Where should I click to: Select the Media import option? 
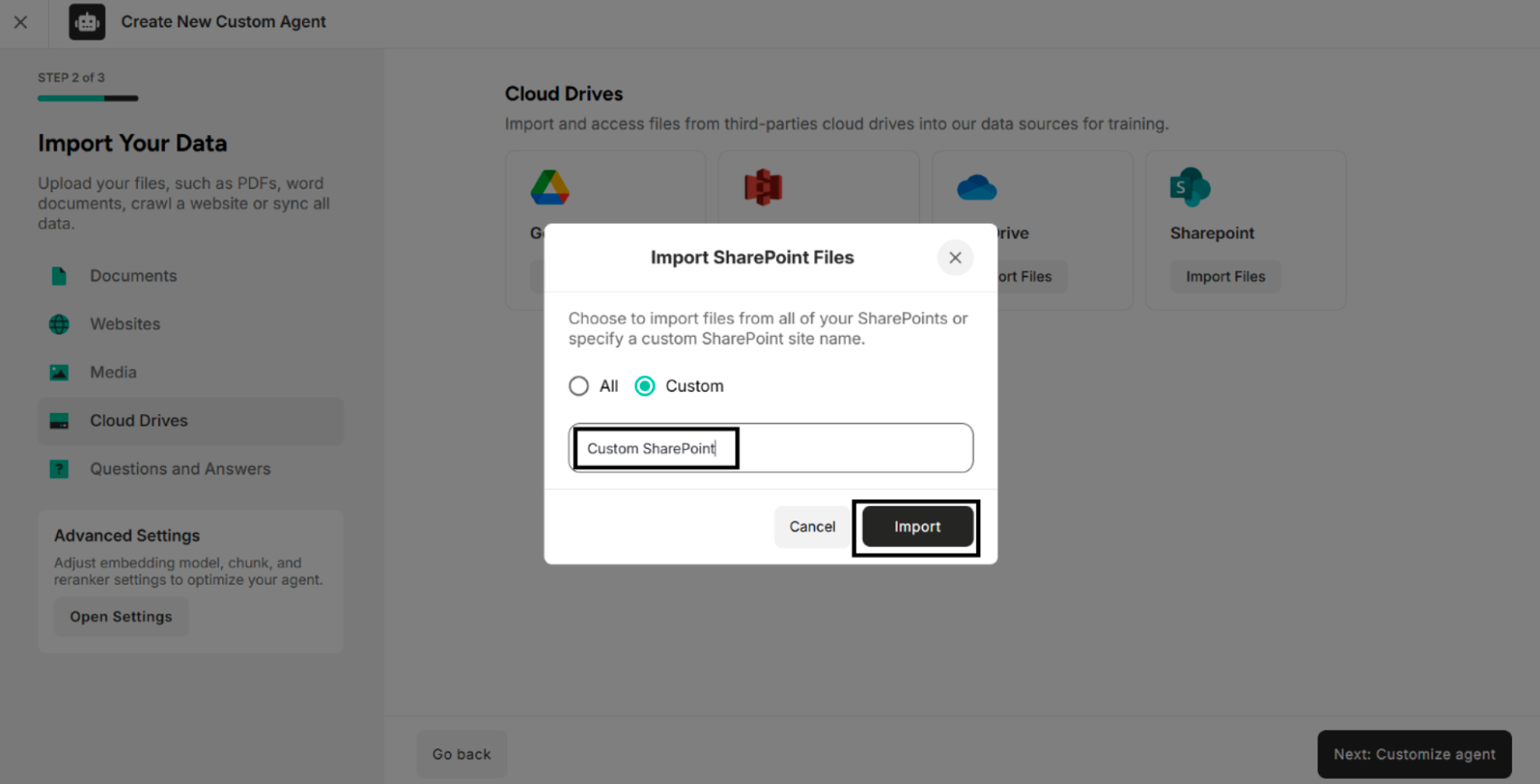(59, 372)
